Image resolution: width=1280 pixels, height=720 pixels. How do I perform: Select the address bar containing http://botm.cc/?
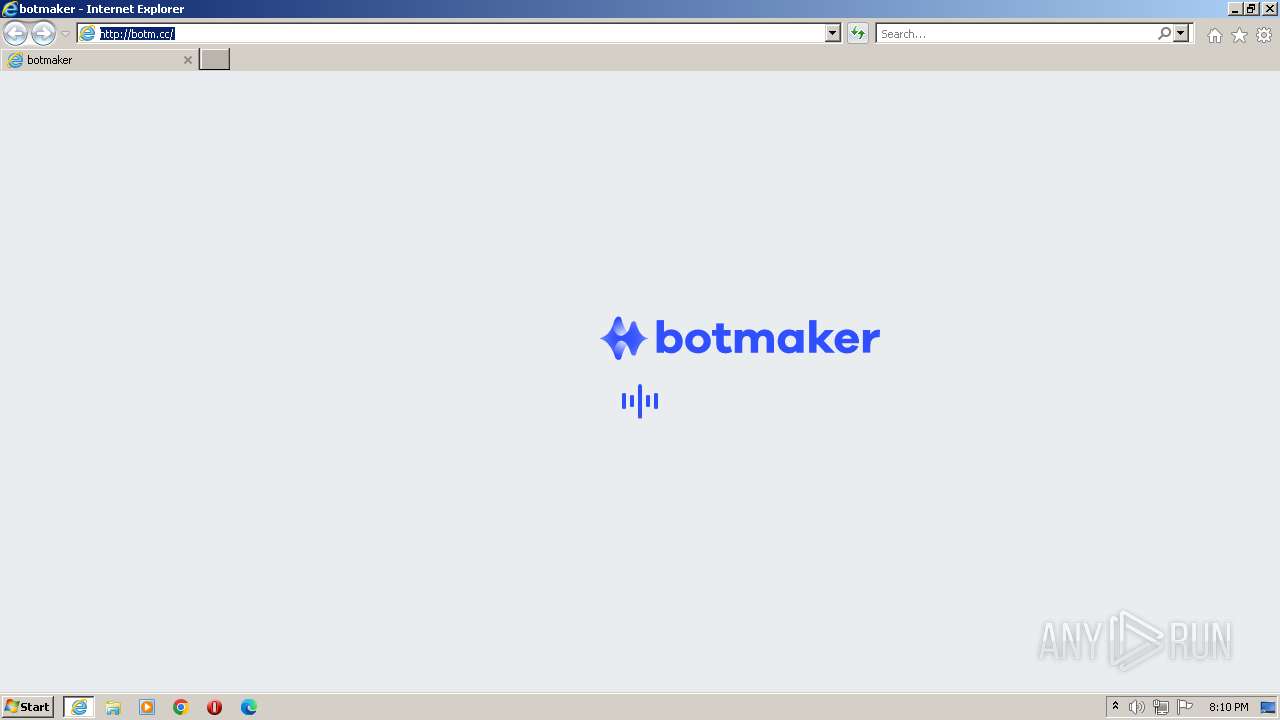coord(450,33)
